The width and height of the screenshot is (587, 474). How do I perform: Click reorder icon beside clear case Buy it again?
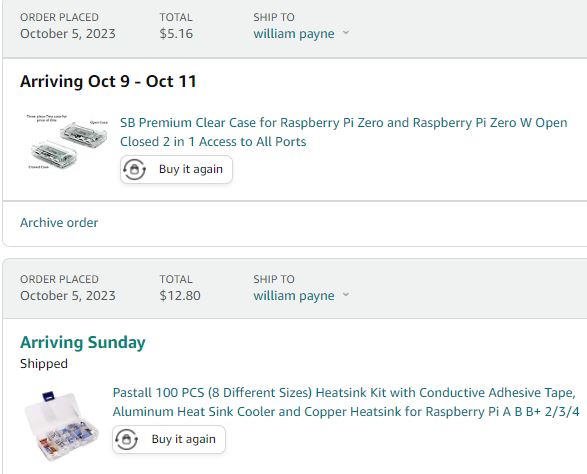(x=134, y=170)
